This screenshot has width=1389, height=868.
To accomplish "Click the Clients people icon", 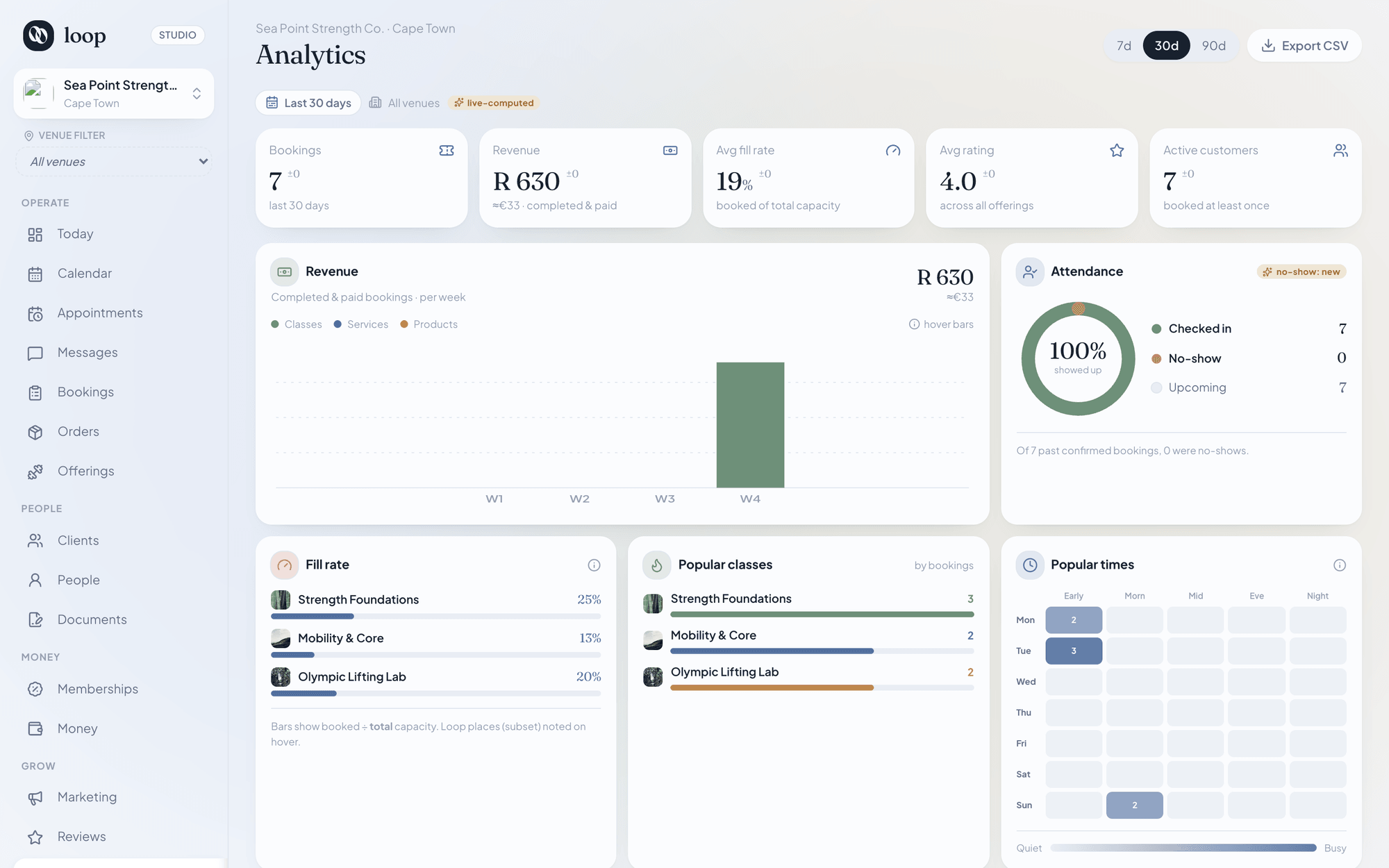I will tap(35, 541).
